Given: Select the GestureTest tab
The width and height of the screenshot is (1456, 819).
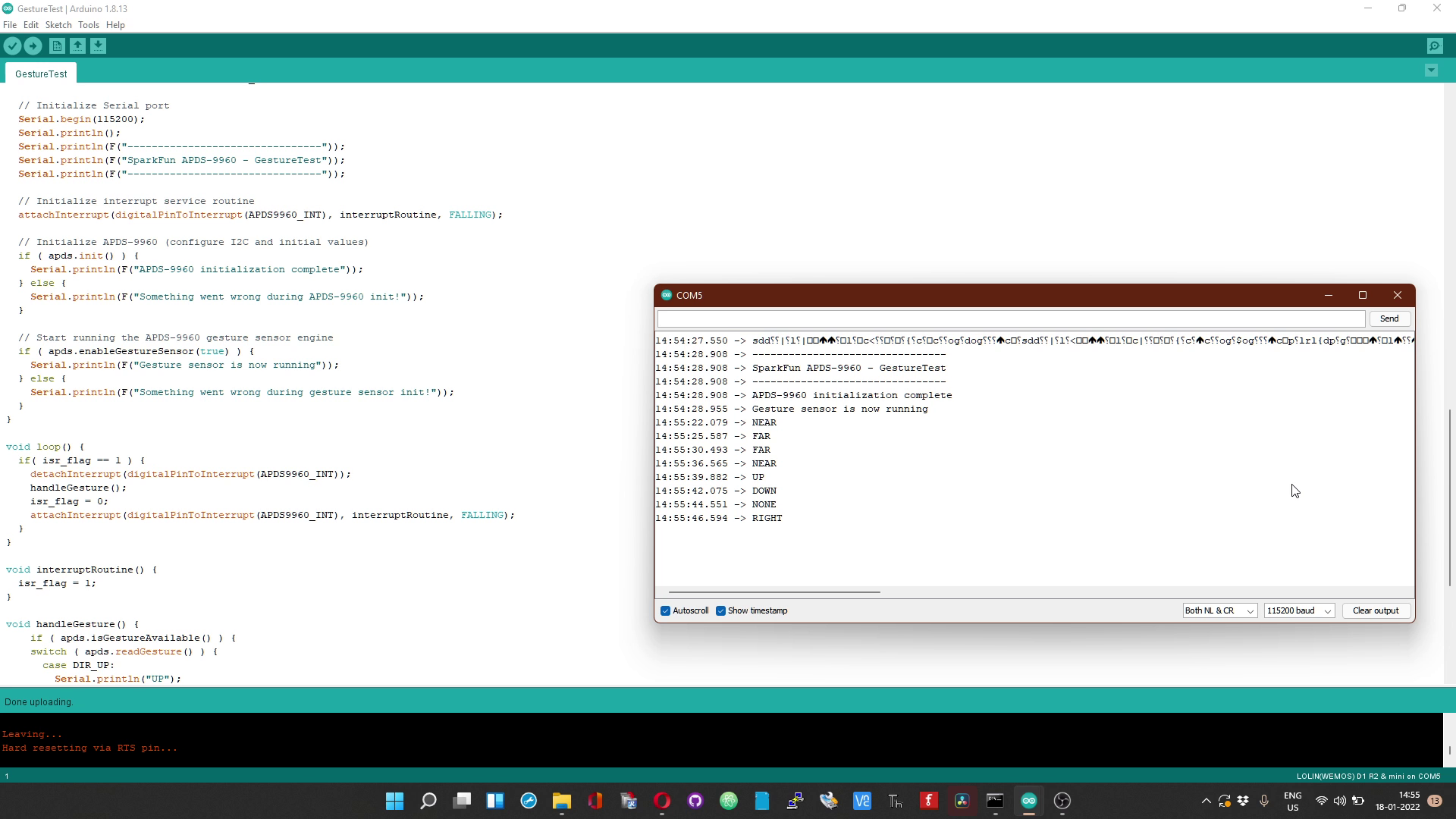Looking at the screenshot, I should point(41,74).
